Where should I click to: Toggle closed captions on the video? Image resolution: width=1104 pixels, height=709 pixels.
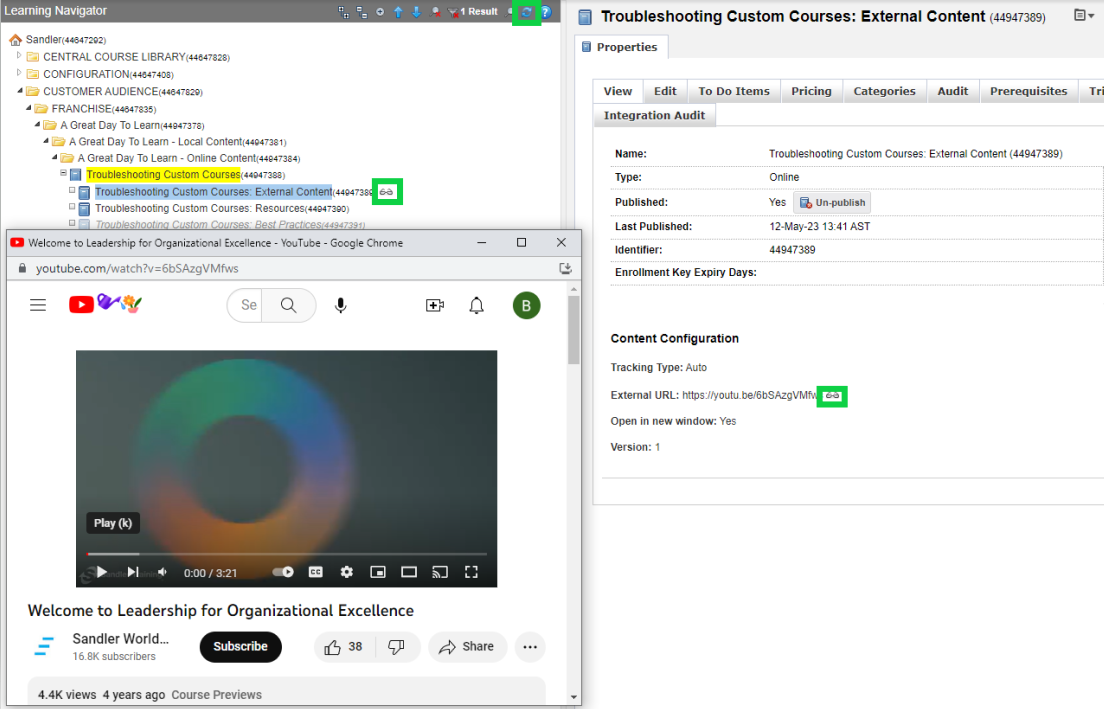point(315,572)
